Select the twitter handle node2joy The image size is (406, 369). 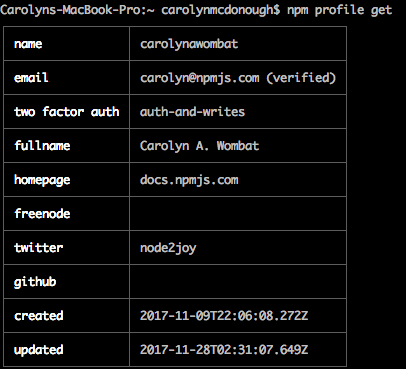coord(168,248)
